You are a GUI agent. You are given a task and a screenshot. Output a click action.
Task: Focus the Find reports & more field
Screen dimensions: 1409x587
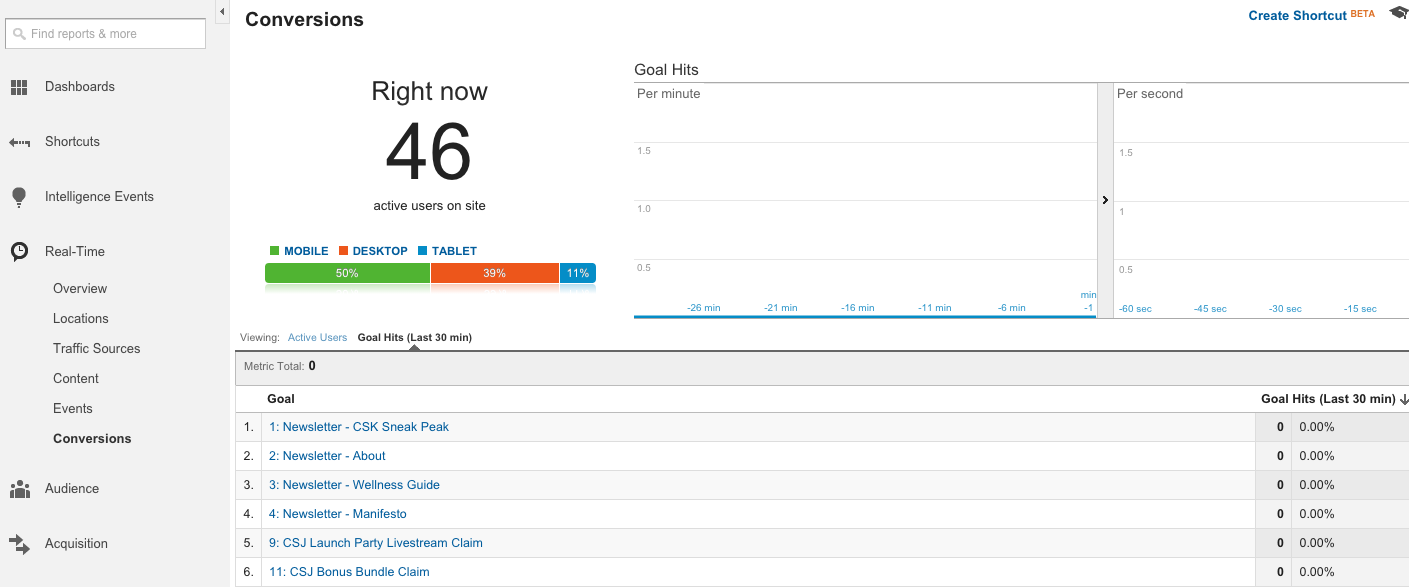(112, 34)
